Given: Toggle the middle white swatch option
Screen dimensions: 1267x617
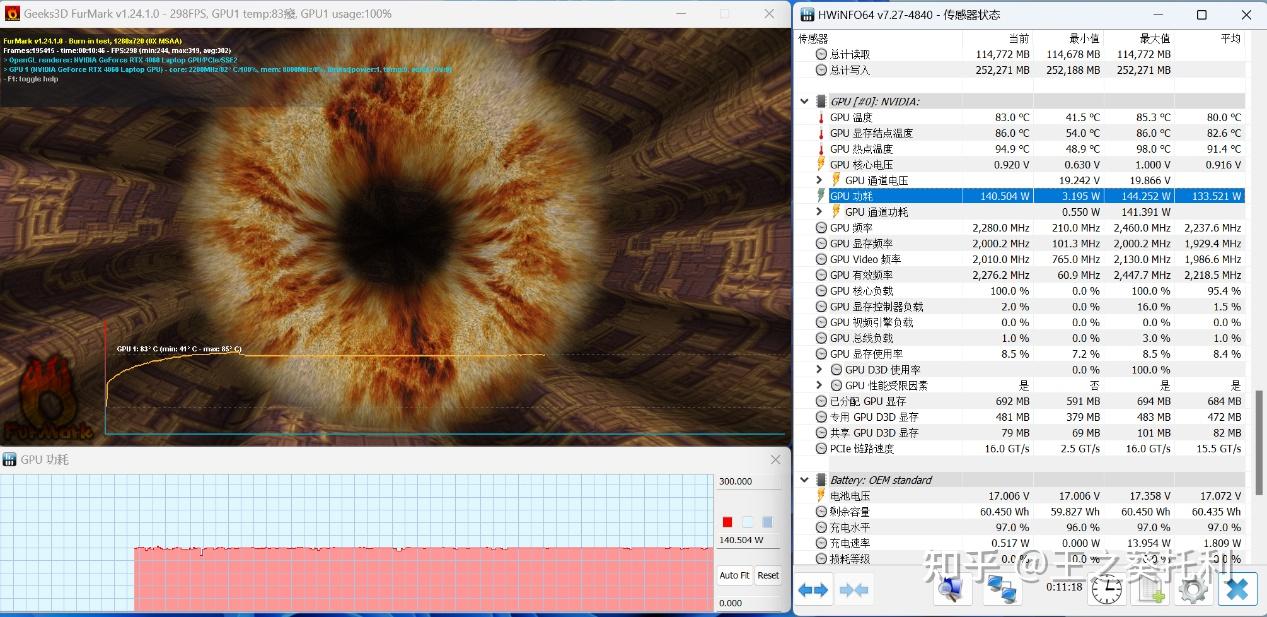Looking at the screenshot, I should coord(748,521).
